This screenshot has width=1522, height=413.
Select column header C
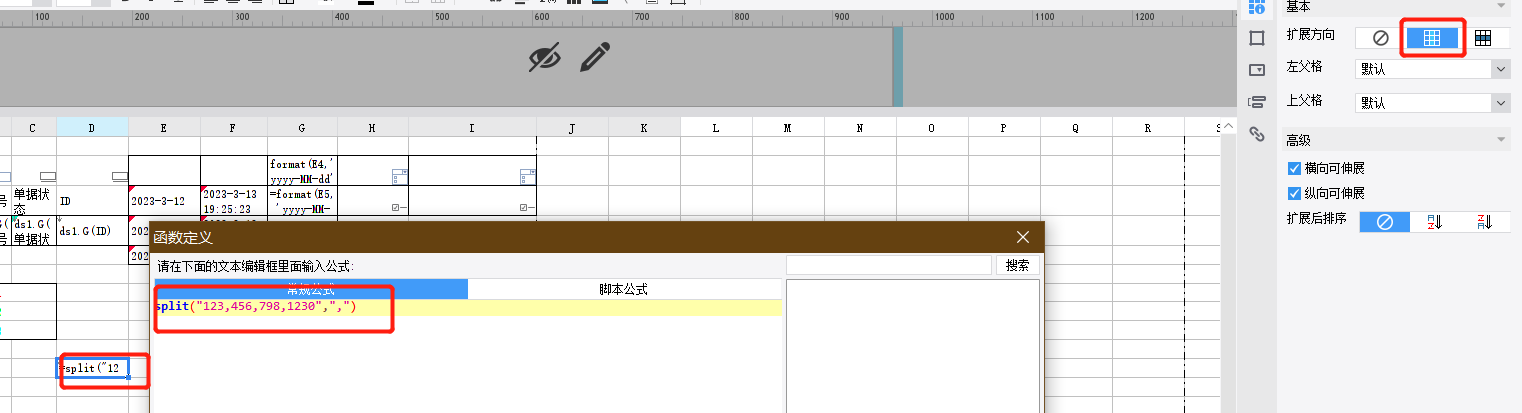point(33,127)
